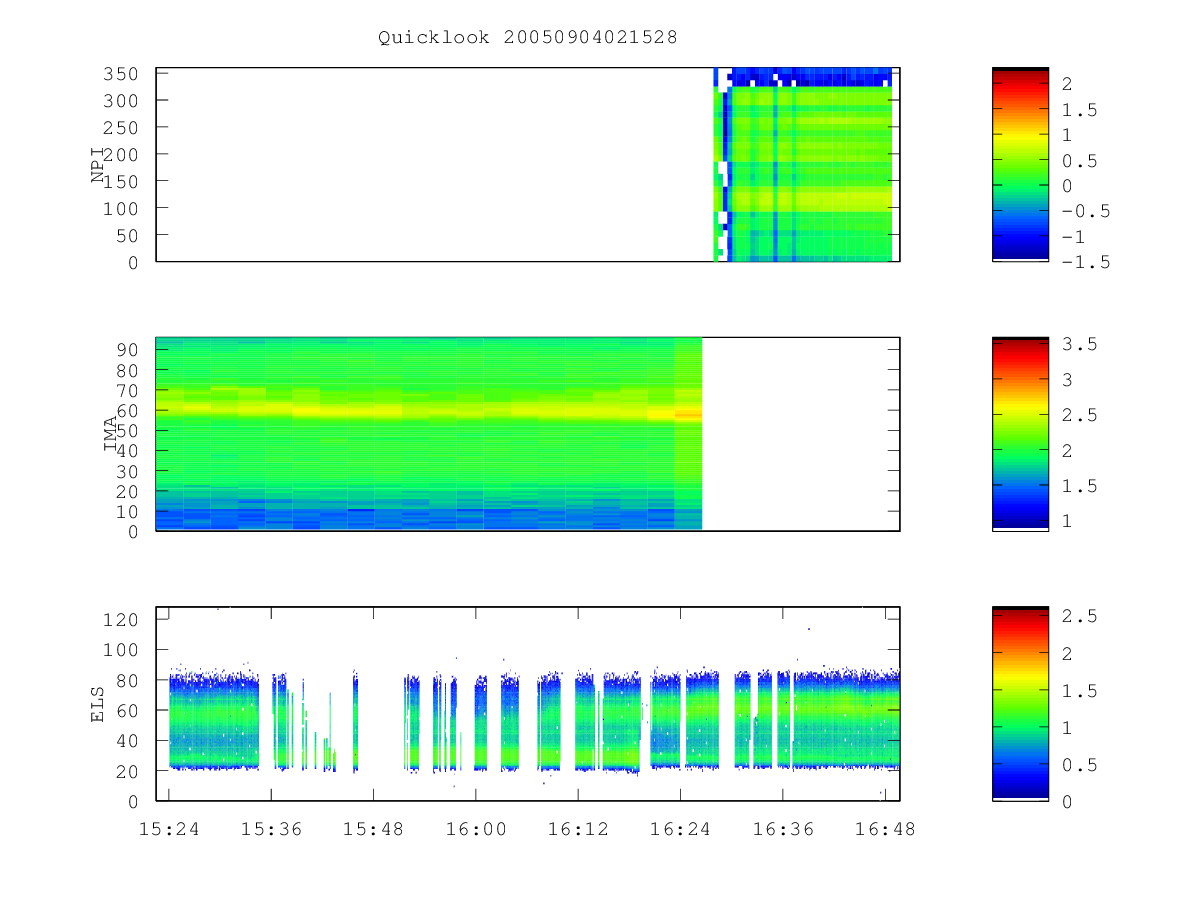Click the 10 tick on IMA axis
Viewport: 1200px width, 900px height.
point(126,511)
